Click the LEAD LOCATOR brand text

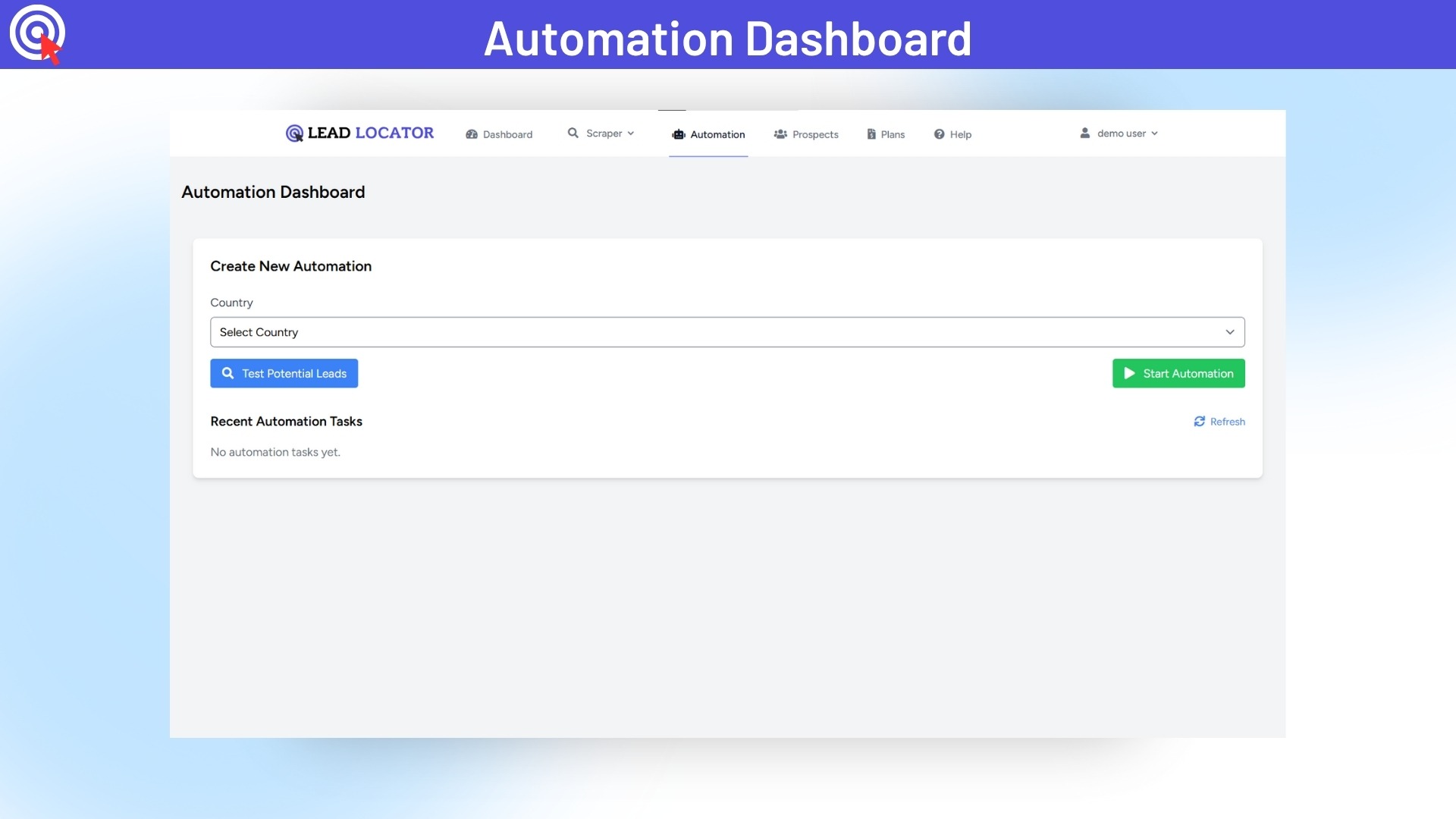click(x=371, y=133)
